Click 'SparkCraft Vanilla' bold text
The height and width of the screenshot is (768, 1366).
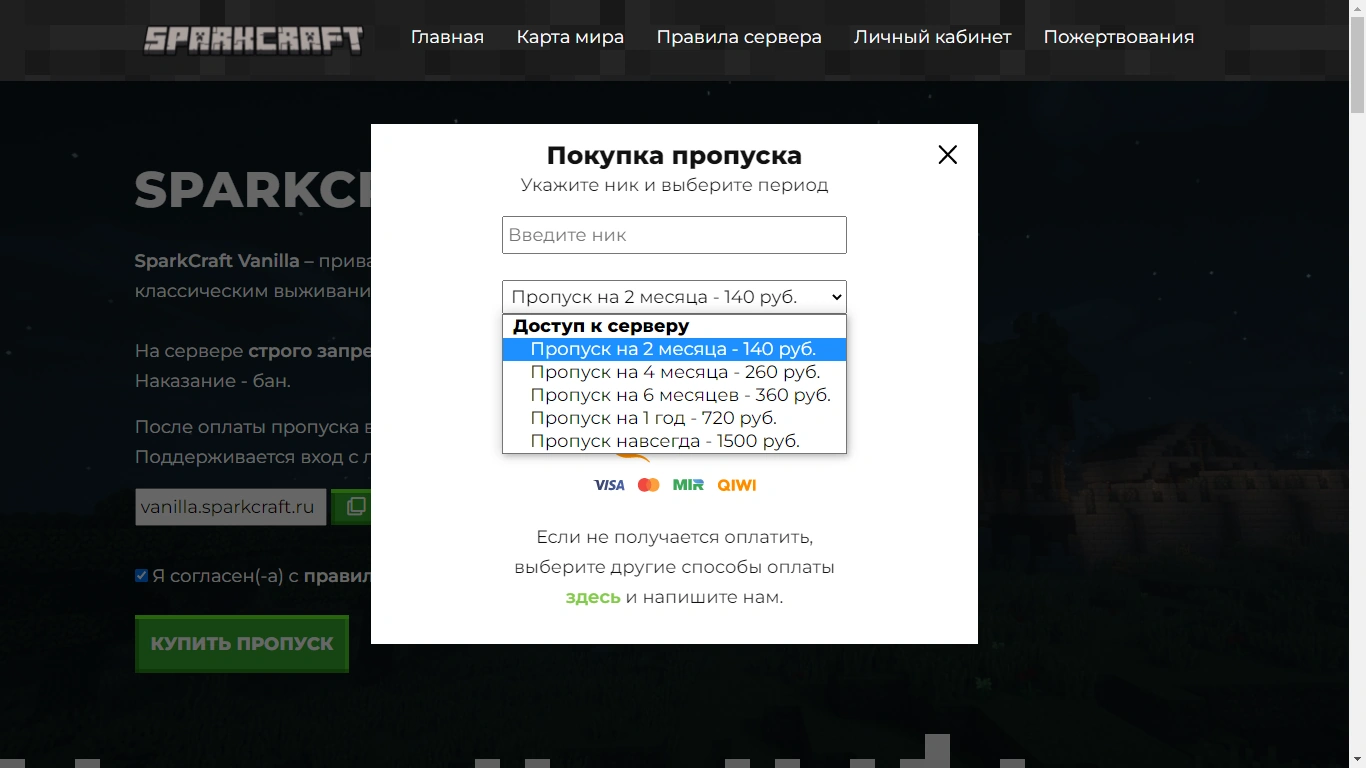click(x=217, y=261)
